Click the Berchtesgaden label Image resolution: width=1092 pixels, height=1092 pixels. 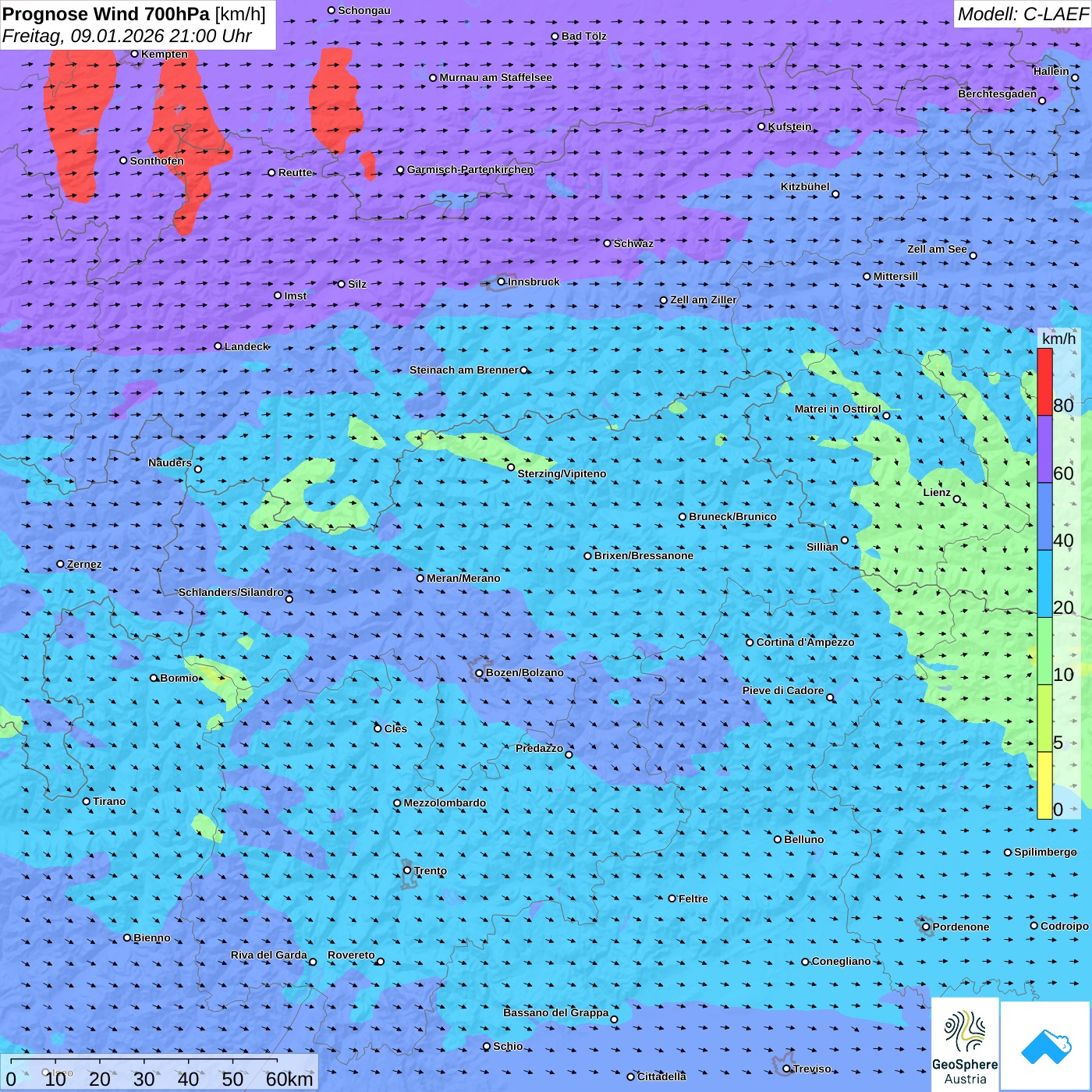click(998, 94)
